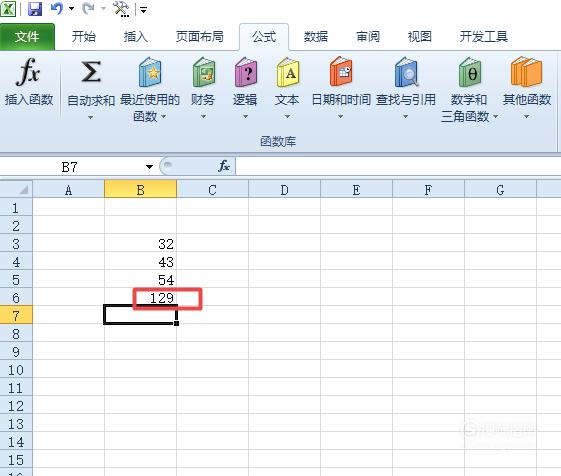Viewport: 561px width, 476px height.
Task: Select column D header
Action: coord(284,189)
